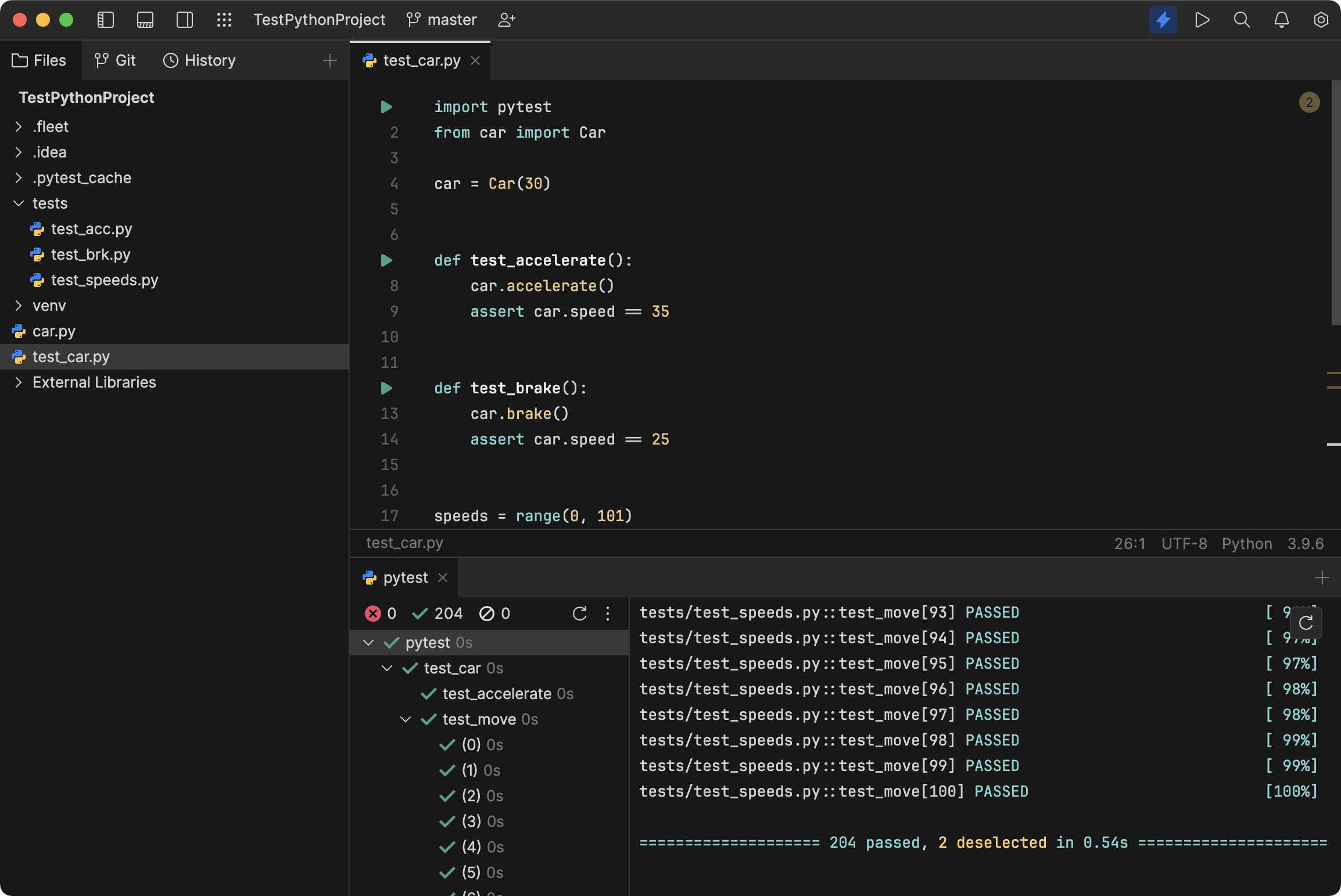This screenshot has width=1341, height=896.
Task: Add a new tool tab with the plus button
Action: coord(1322,578)
